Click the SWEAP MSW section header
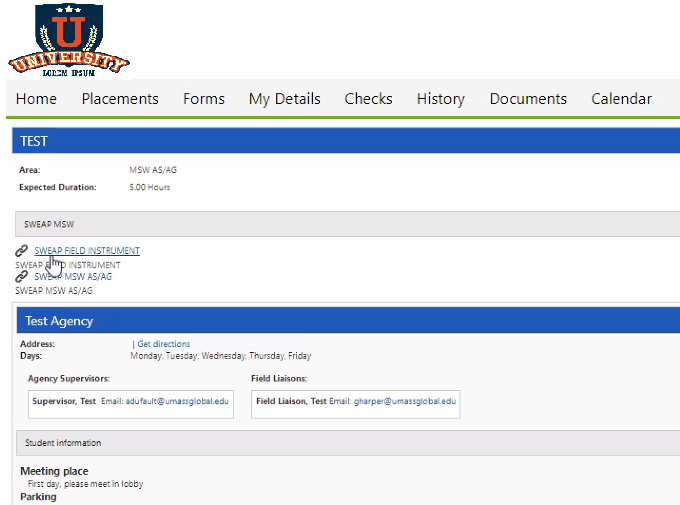Image resolution: width=680 pixels, height=505 pixels. coord(347,224)
